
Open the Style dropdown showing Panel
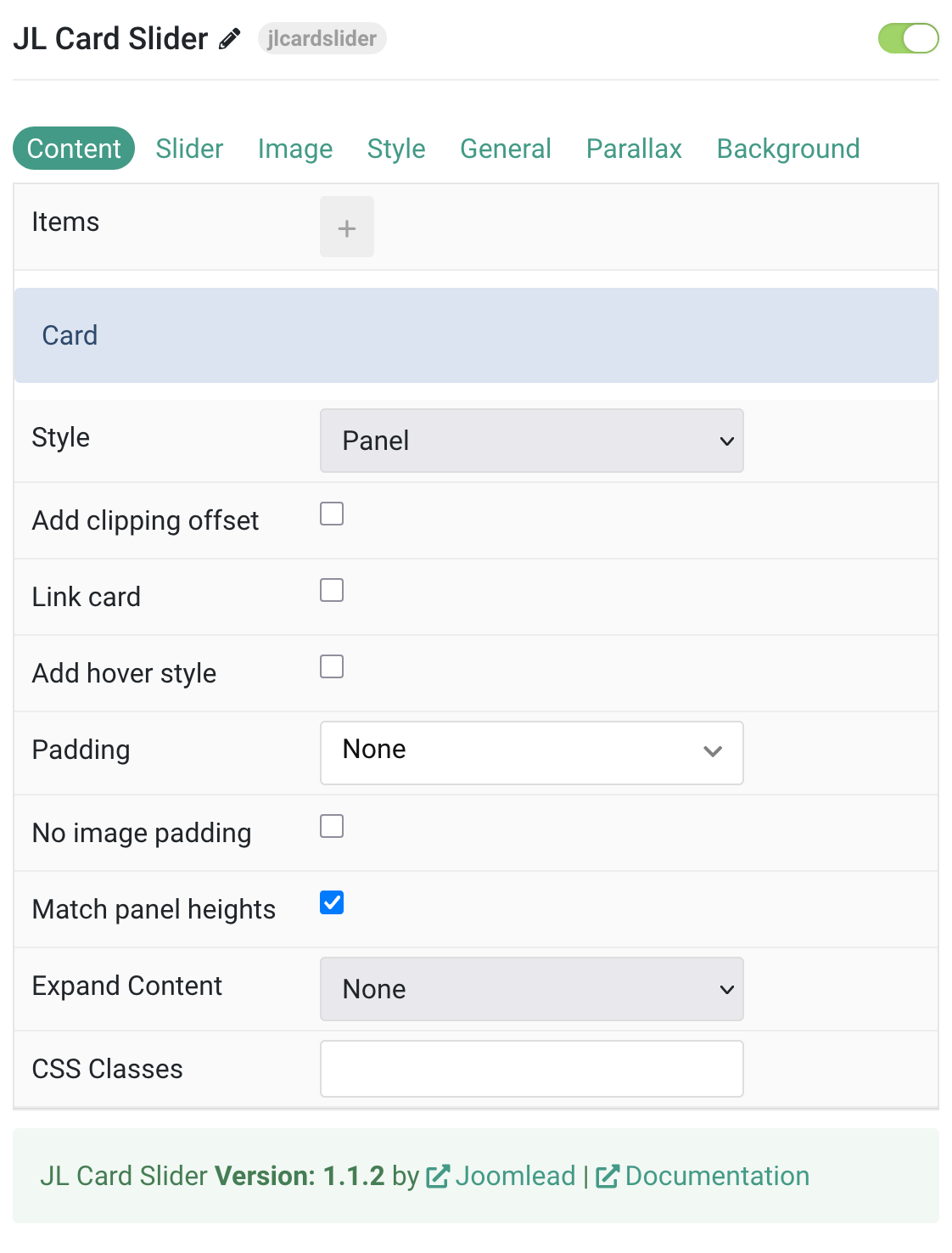(x=532, y=441)
